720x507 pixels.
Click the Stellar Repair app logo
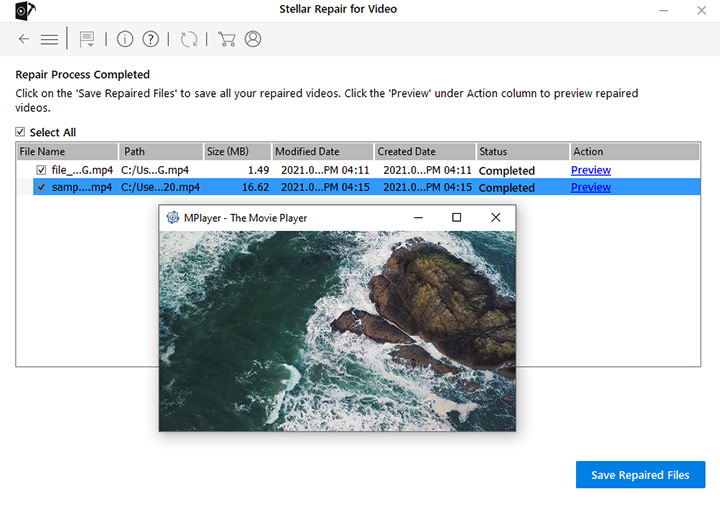click(25, 11)
